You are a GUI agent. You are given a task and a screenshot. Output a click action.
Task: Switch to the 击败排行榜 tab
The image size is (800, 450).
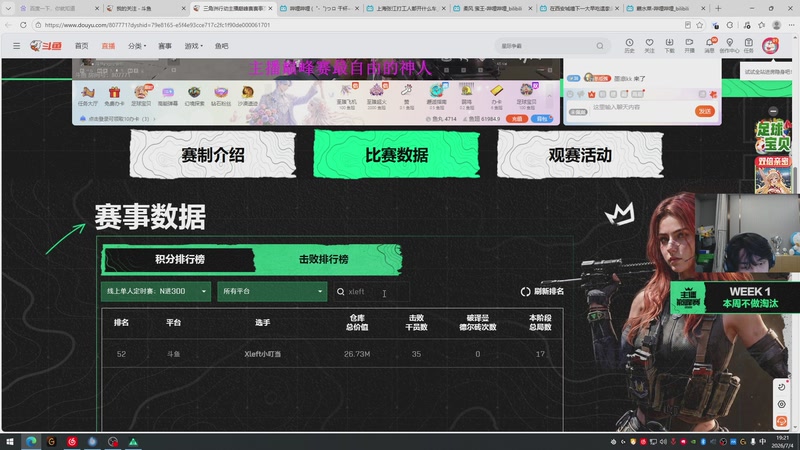tap(323, 259)
